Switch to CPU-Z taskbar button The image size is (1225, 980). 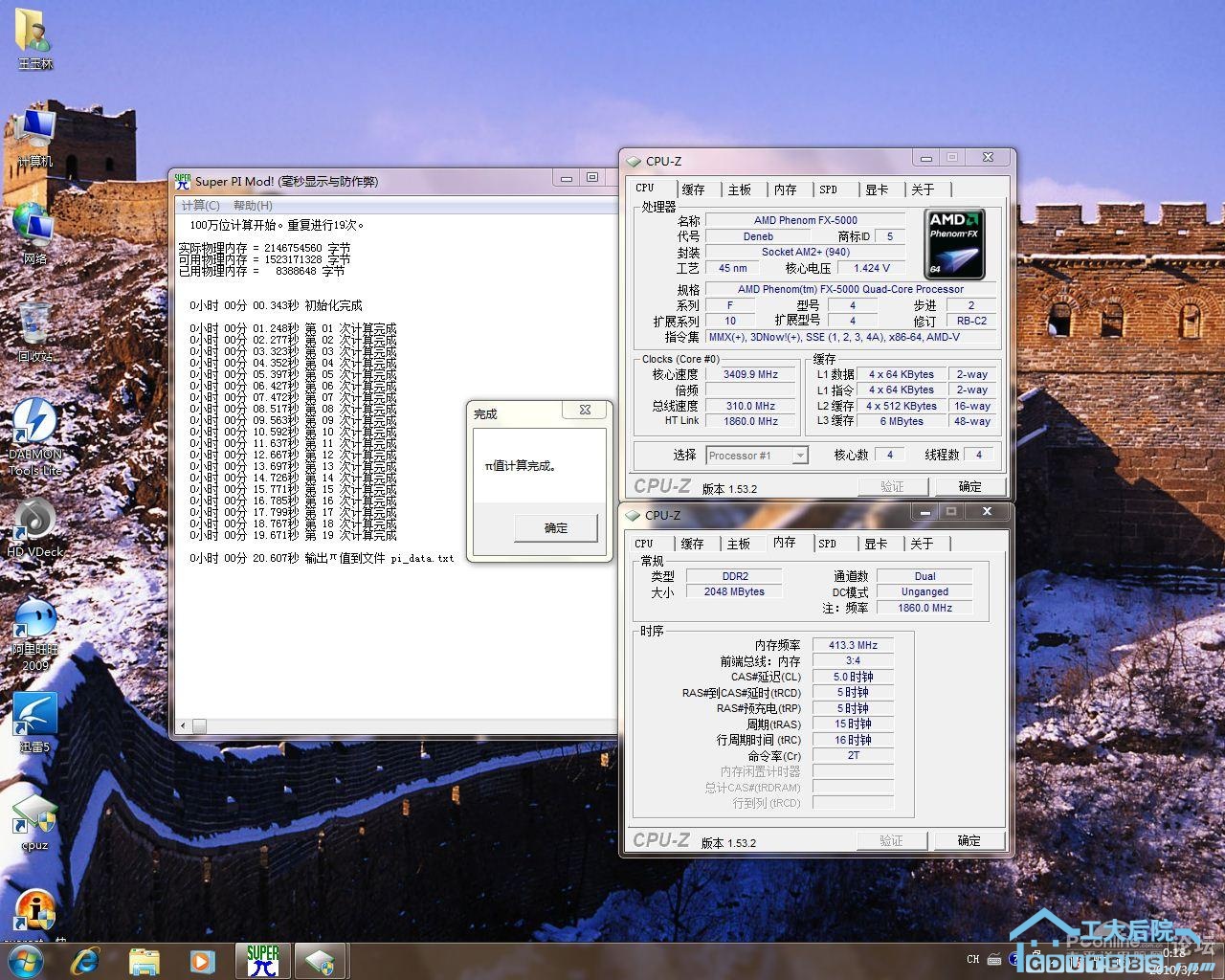(x=320, y=961)
